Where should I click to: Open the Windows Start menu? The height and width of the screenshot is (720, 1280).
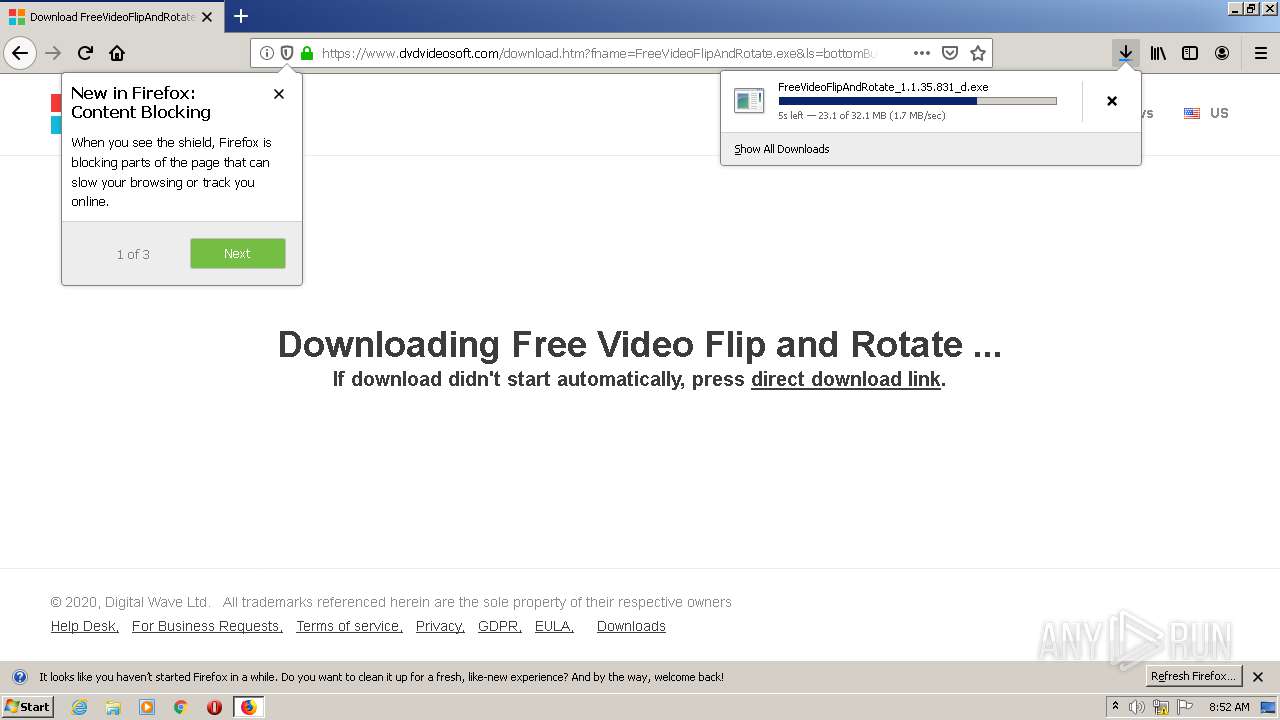pyautogui.click(x=28, y=707)
